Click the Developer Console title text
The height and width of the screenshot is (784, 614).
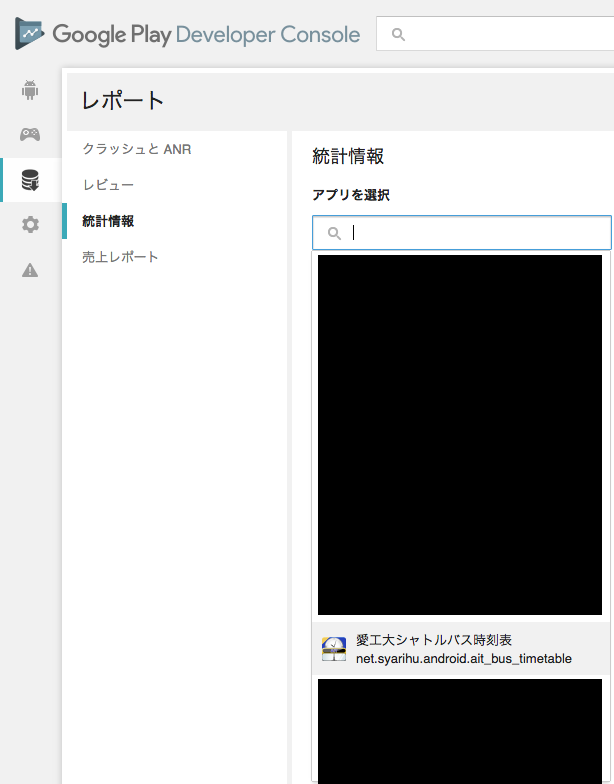tap(268, 34)
